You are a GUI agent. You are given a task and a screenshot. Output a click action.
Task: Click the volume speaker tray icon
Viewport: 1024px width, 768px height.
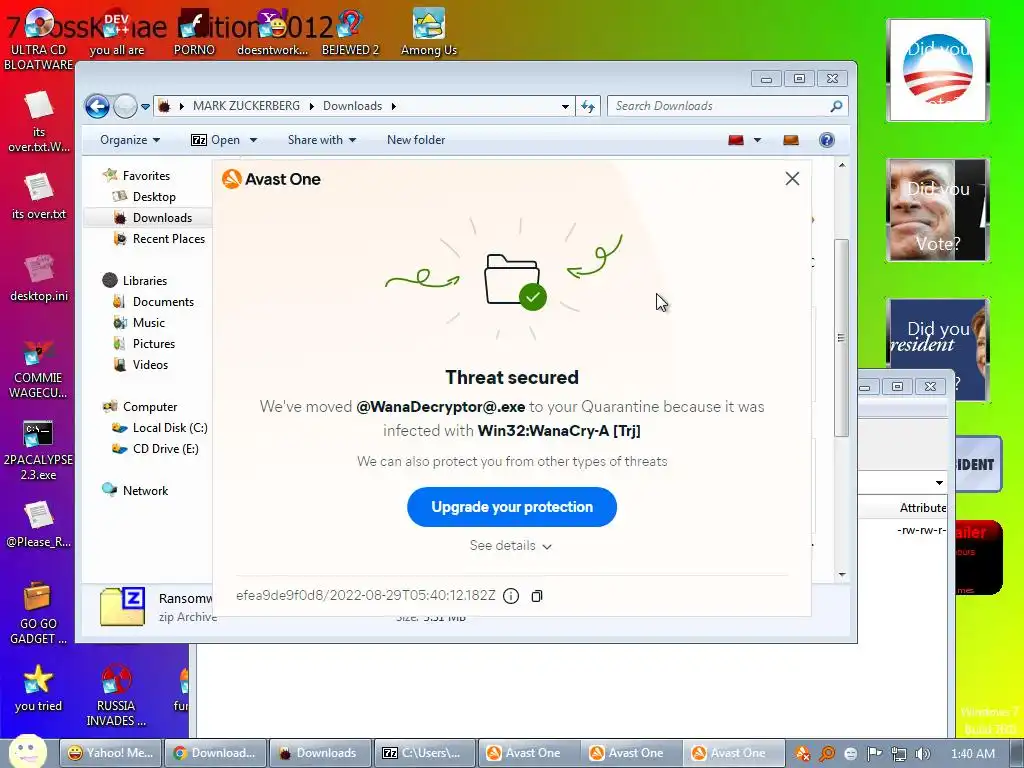tap(923, 754)
